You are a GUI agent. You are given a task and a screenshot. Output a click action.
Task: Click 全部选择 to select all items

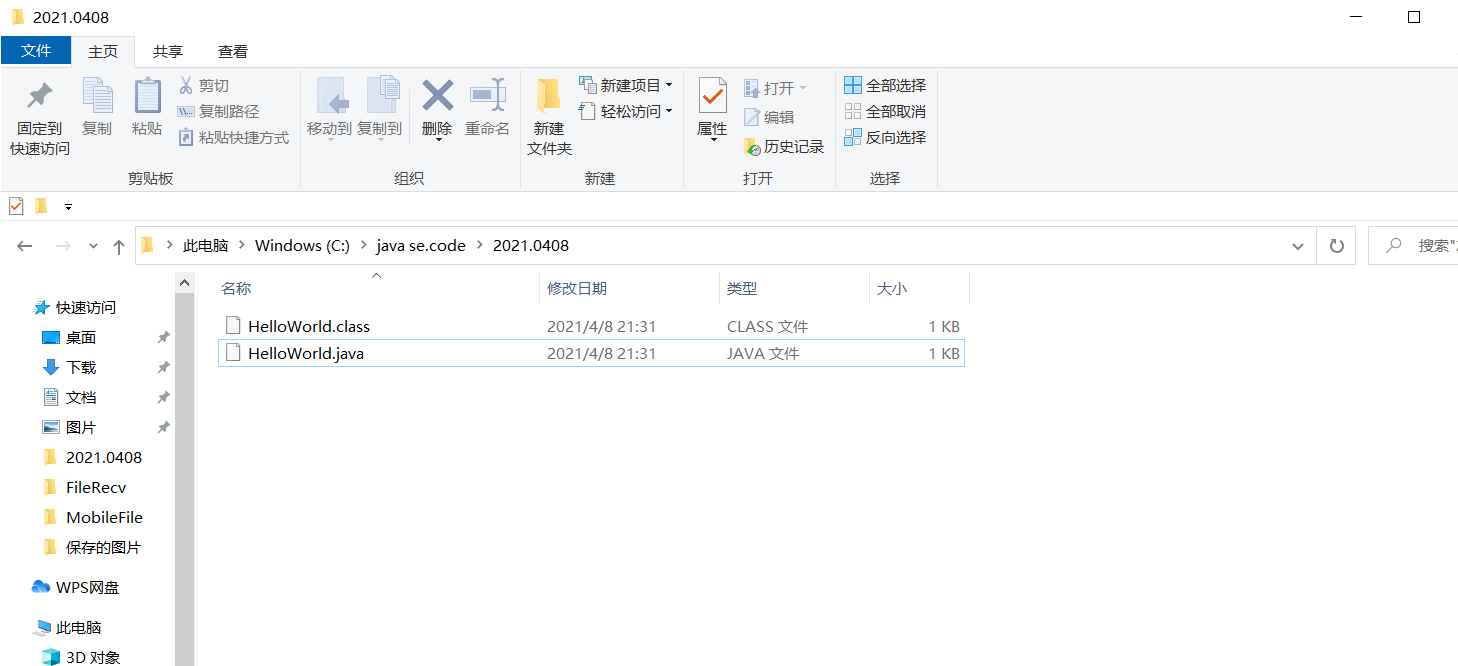pos(884,85)
